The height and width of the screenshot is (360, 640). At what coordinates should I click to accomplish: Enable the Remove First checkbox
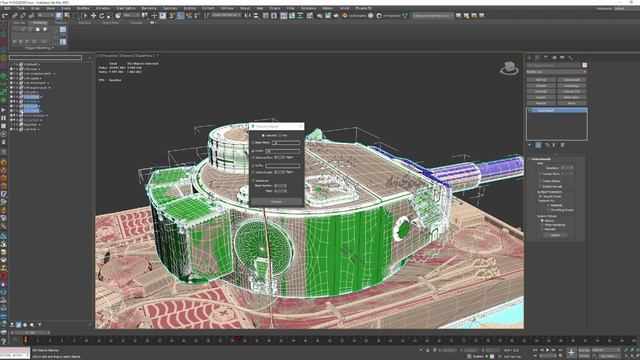pyautogui.click(x=253, y=158)
